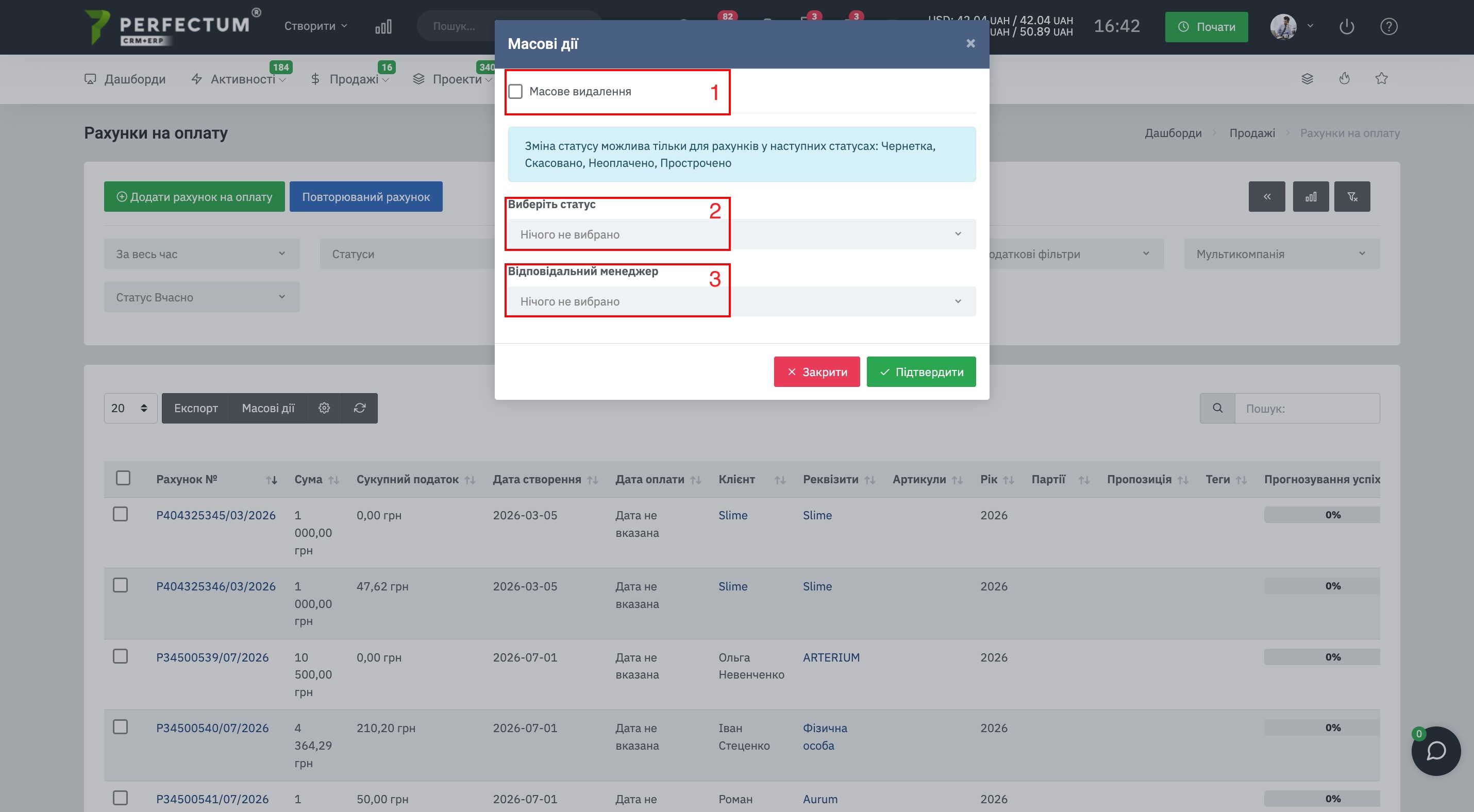This screenshot has height=812, width=1474.
Task: Expand the Мультикомпанія filter dropdown
Action: (1282, 254)
